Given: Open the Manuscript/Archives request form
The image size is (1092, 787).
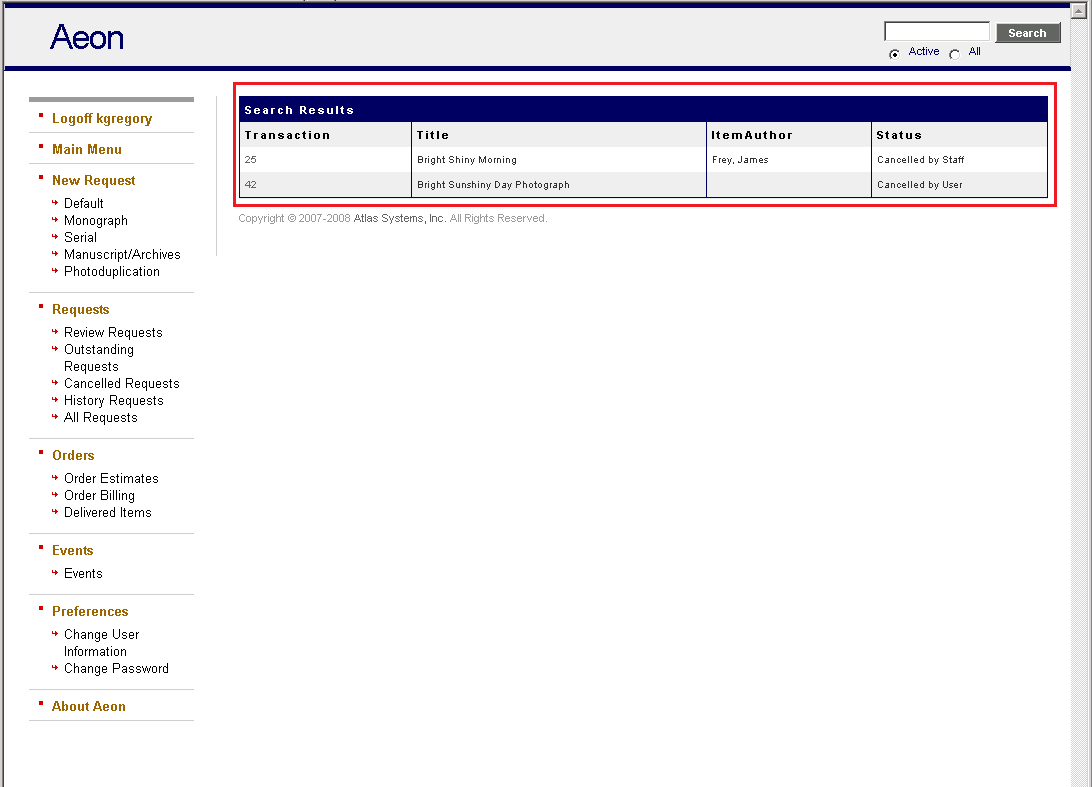Looking at the screenshot, I should [122, 254].
